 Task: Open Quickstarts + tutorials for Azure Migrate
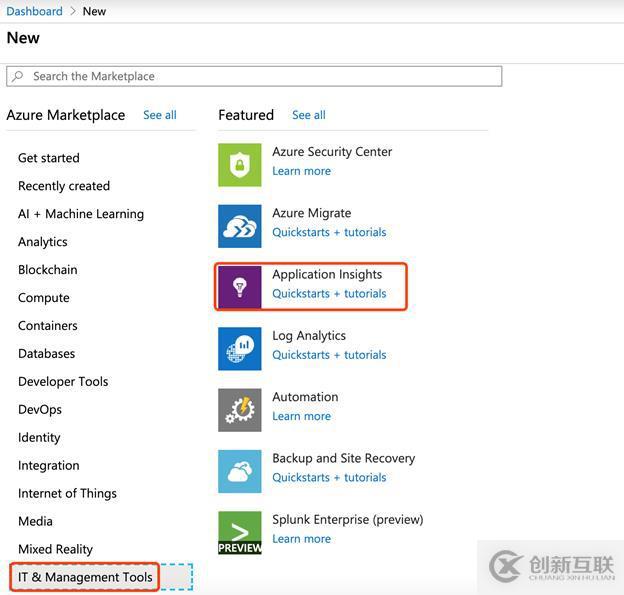point(329,232)
